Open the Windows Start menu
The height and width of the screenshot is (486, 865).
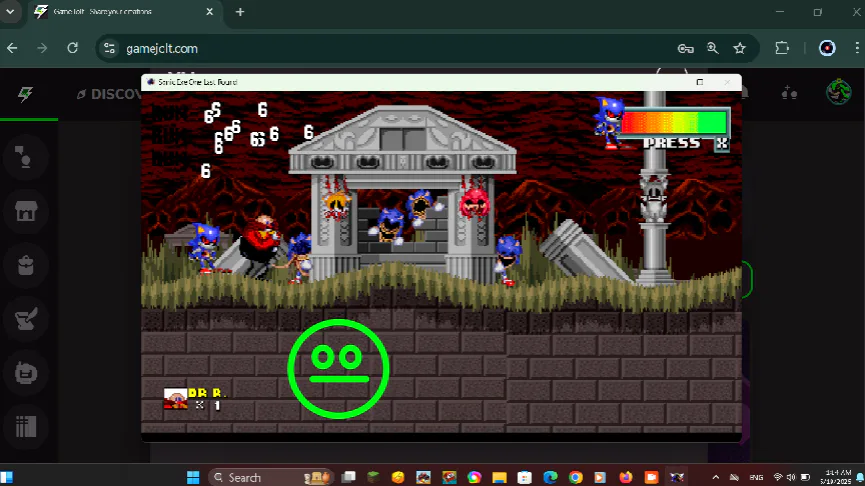tap(193, 477)
